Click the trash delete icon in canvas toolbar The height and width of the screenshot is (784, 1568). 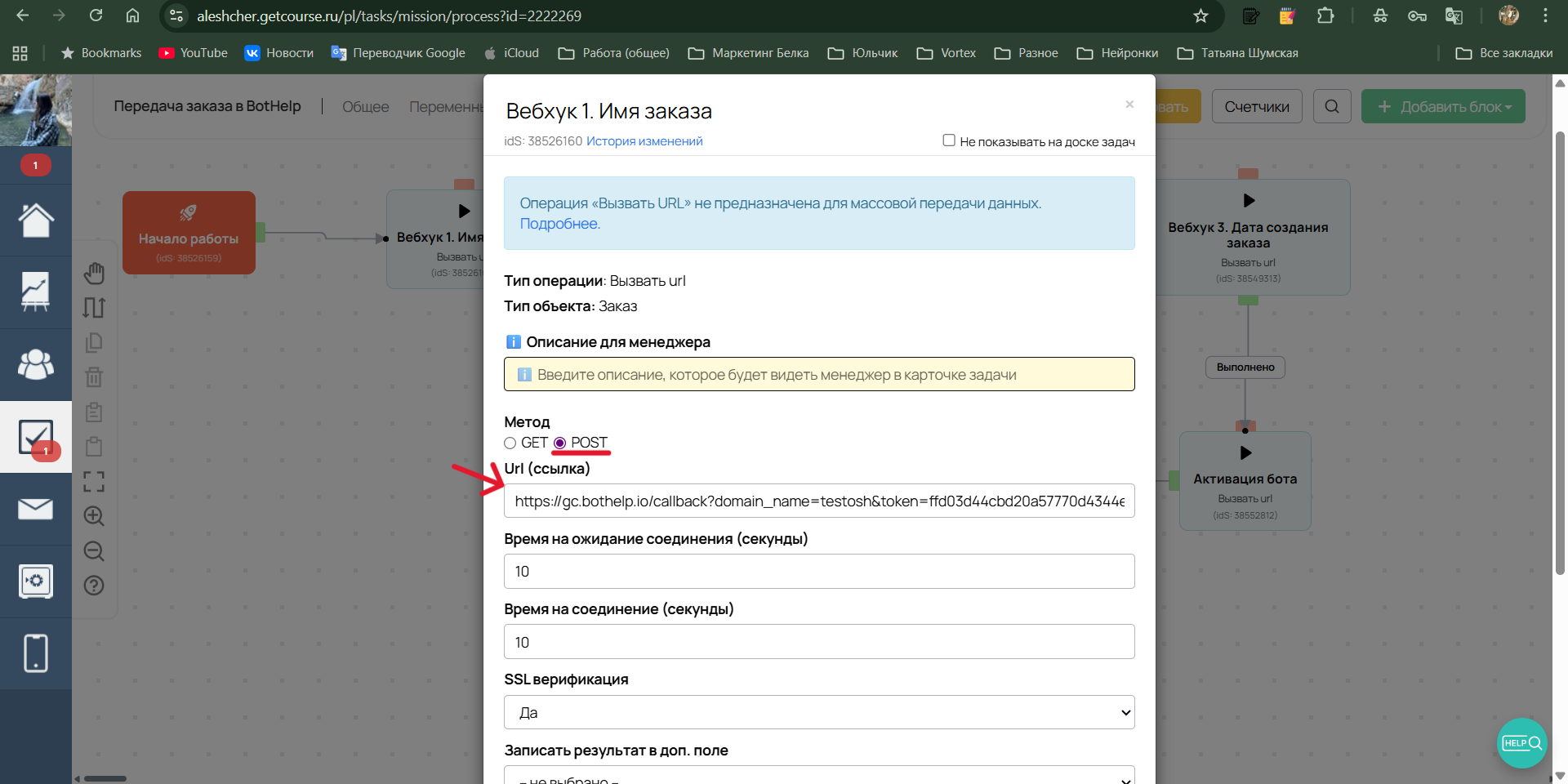pos(94,377)
